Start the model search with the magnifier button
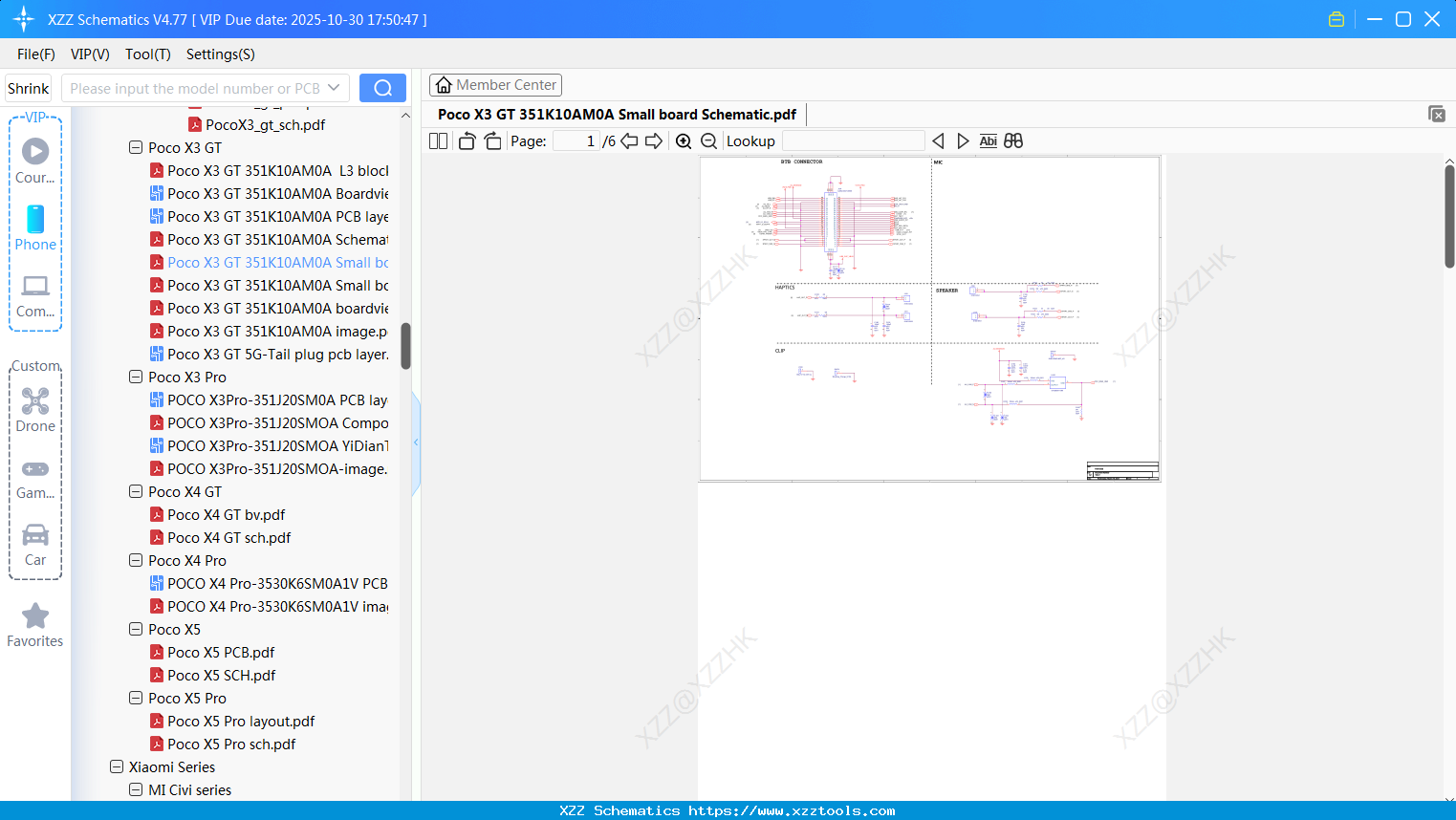 381,87
